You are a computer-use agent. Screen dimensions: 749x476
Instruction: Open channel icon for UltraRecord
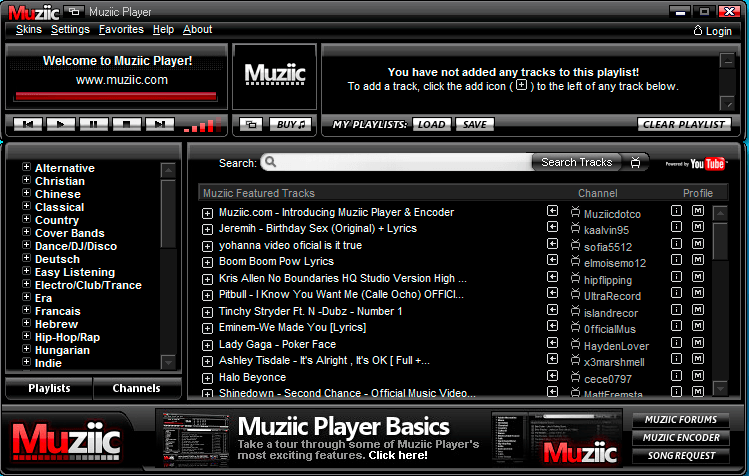[576, 293]
